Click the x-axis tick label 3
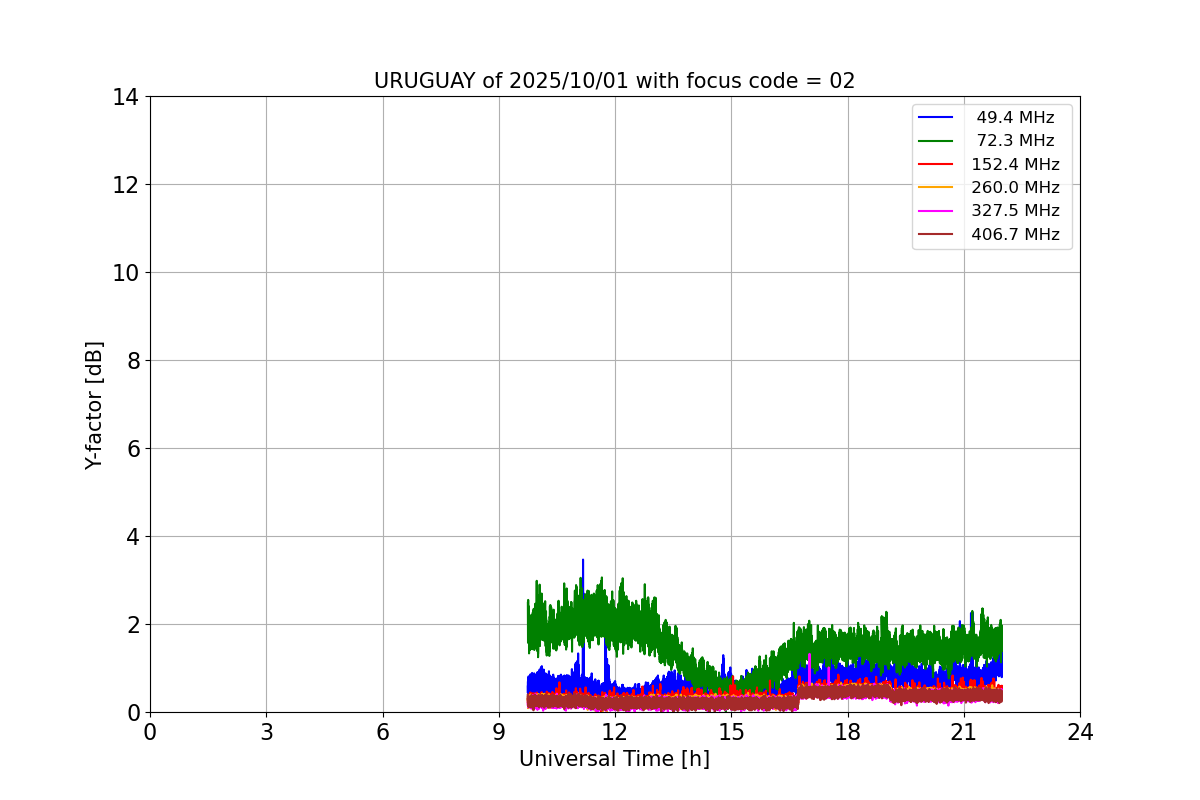 (x=266, y=732)
